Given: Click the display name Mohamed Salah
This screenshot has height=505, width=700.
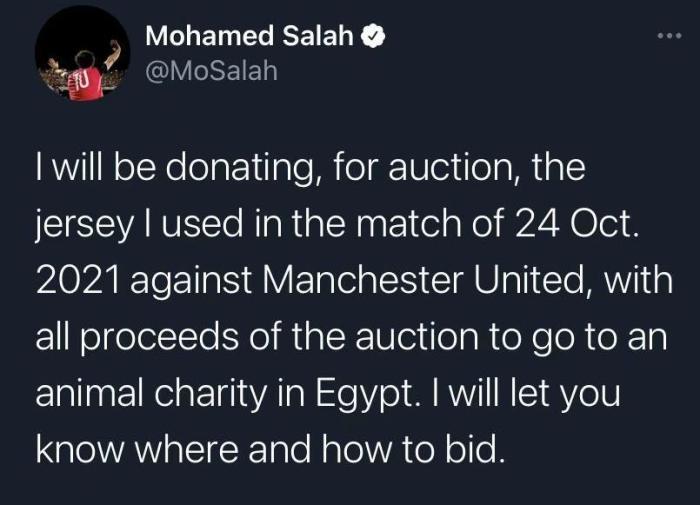Looking at the screenshot, I should pyautogui.click(x=249, y=37).
